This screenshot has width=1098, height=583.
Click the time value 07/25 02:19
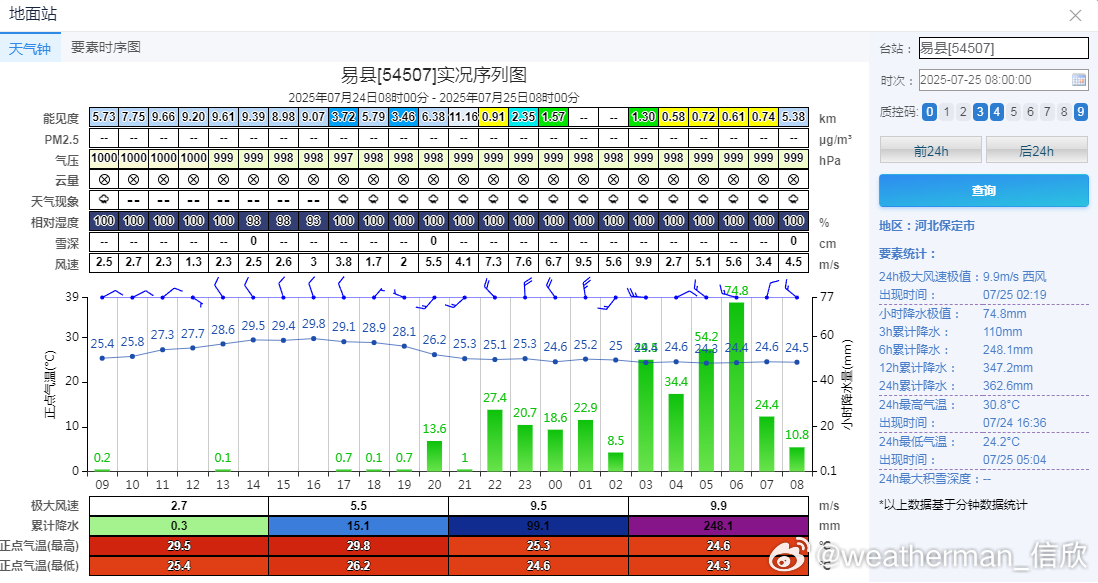(1015, 295)
